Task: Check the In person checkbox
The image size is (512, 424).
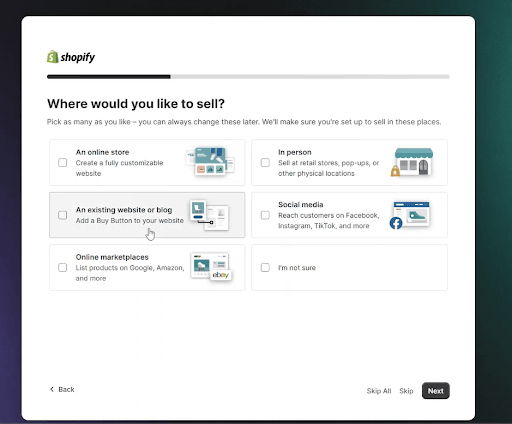Action: coord(265,162)
